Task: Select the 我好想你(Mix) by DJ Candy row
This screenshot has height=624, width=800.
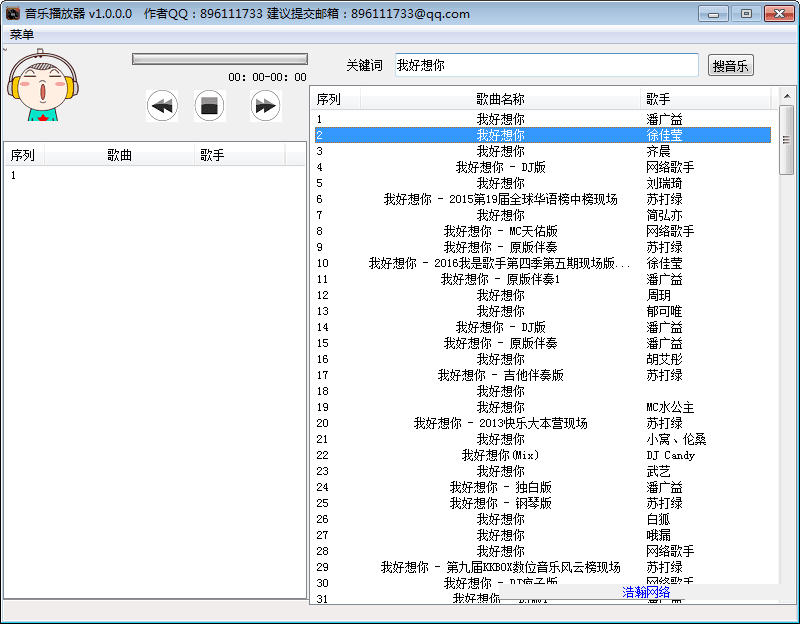Action: pyautogui.click(x=500, y=455)
